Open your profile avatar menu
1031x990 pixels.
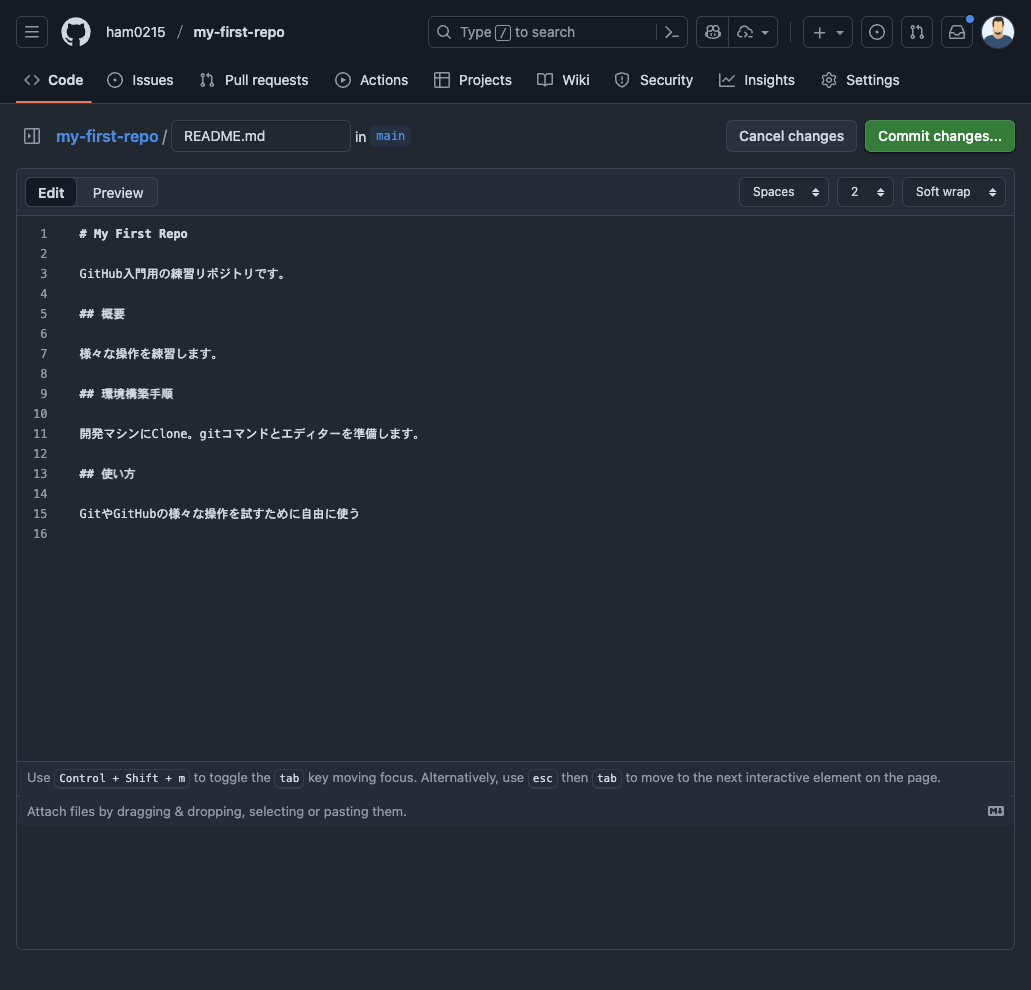pos(997,31)
